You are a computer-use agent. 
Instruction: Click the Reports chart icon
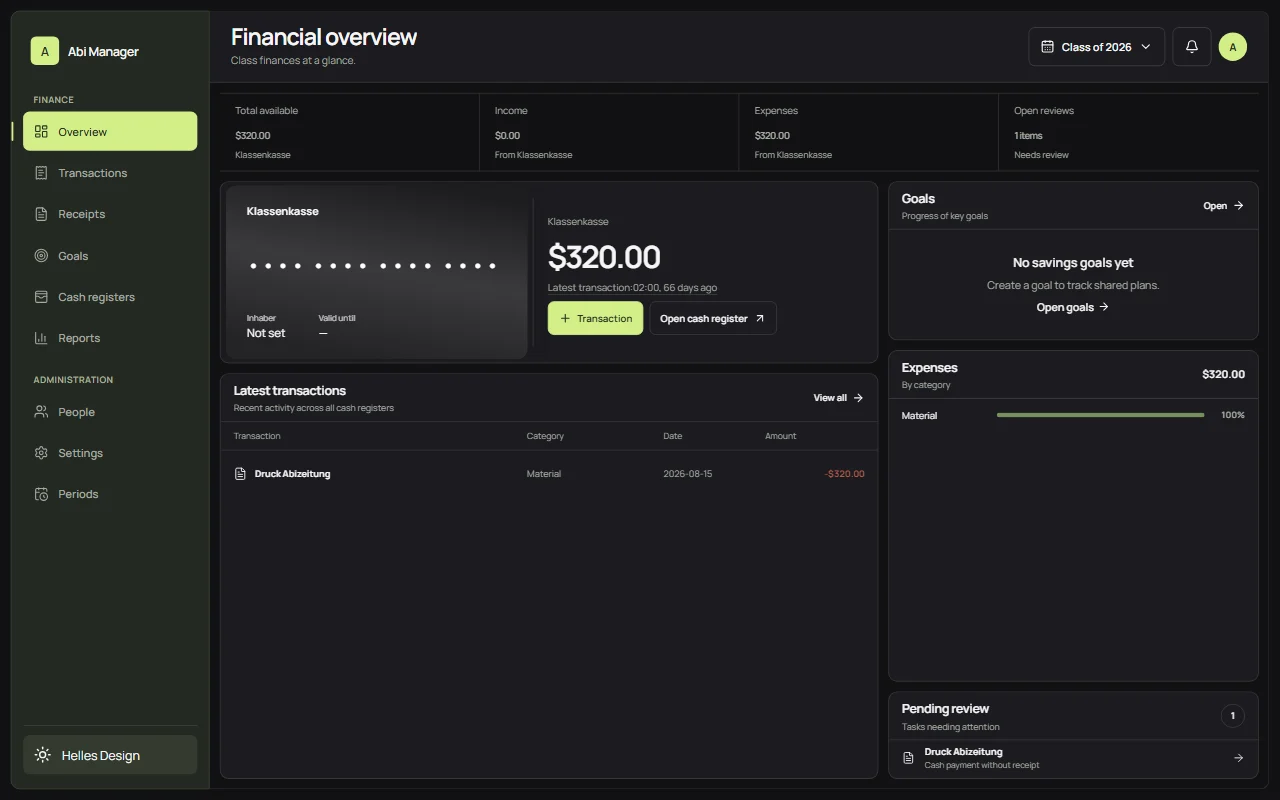point(41,338)
